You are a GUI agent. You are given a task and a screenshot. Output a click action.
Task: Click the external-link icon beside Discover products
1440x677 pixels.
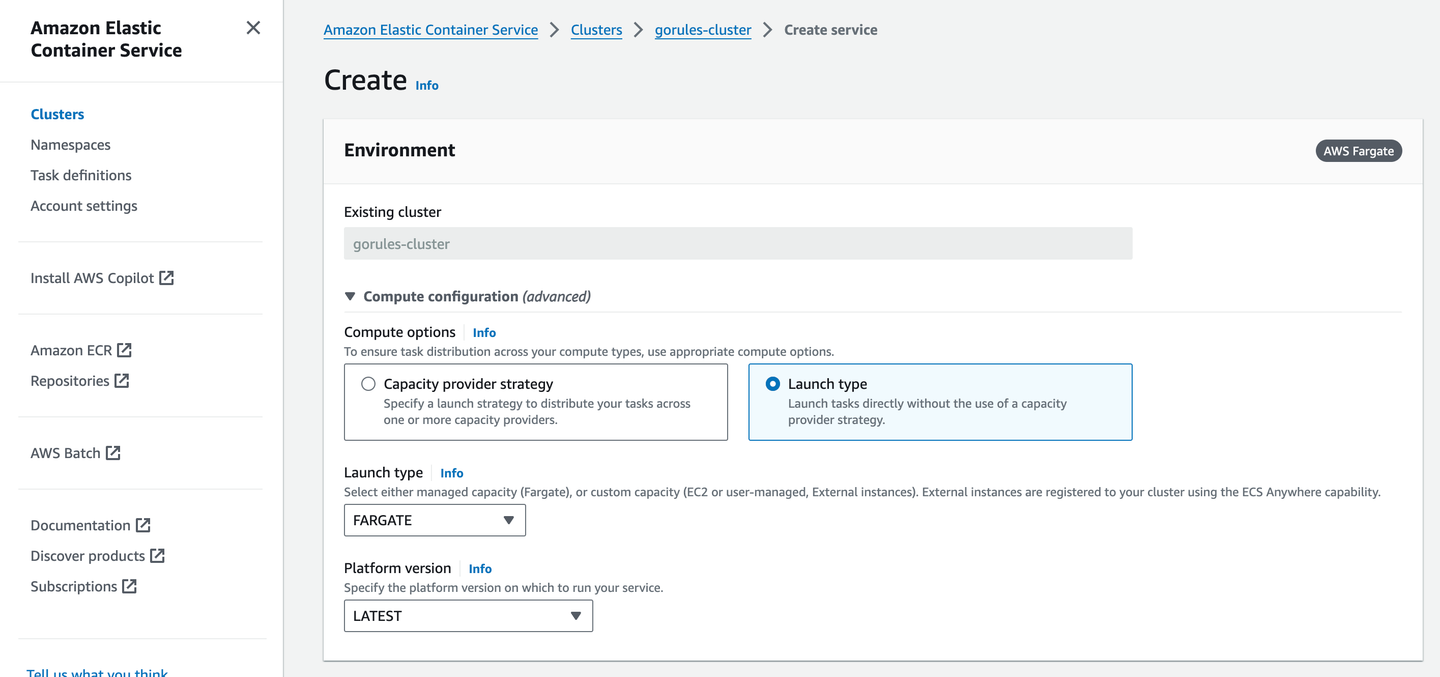(x=157, y=556)
